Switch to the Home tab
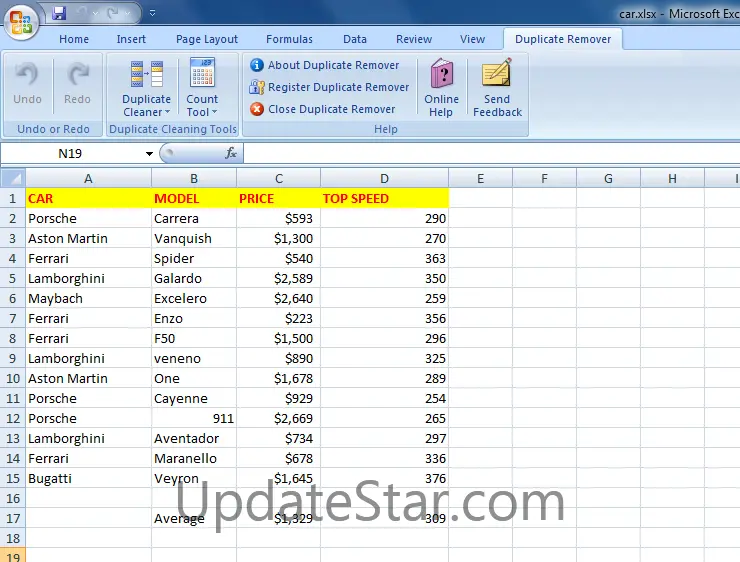This screenshot has width=740, height=562. tap(74, 39)
